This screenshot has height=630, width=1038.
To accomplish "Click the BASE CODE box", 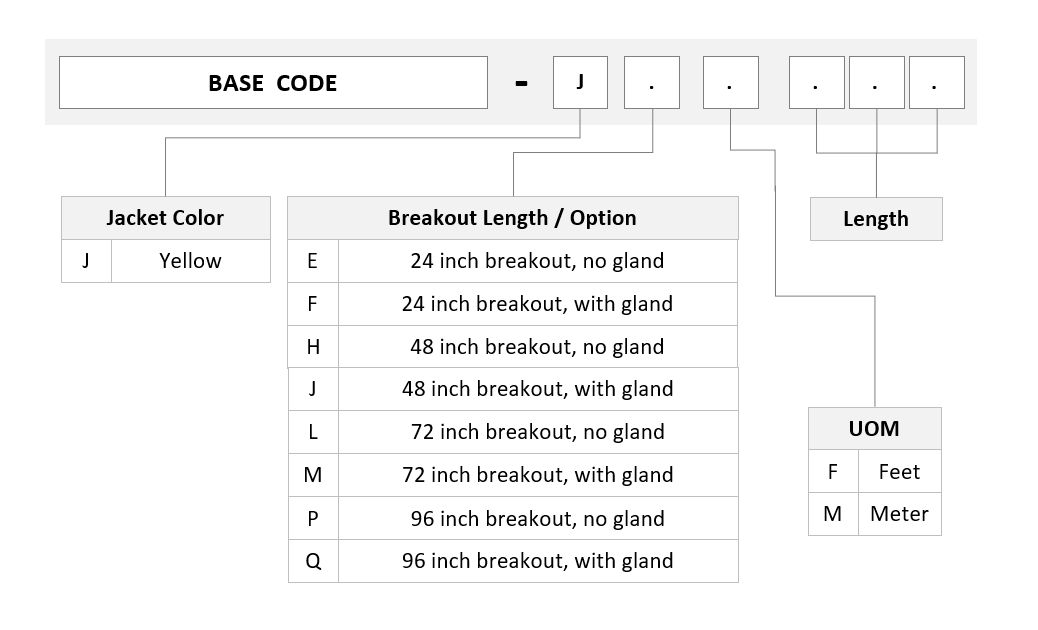I will (273, 83).
